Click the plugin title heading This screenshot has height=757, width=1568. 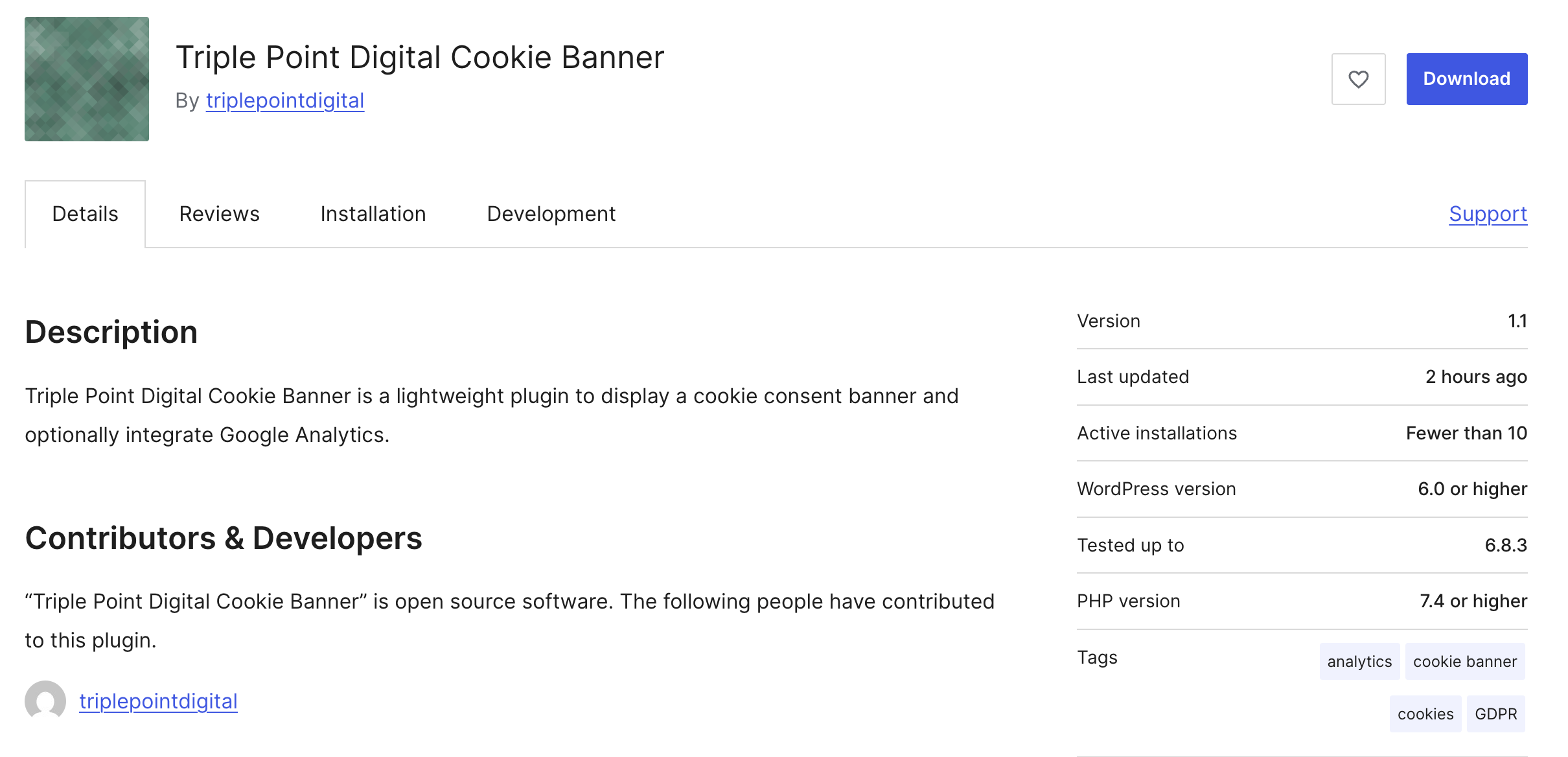(x=420, y=57)
